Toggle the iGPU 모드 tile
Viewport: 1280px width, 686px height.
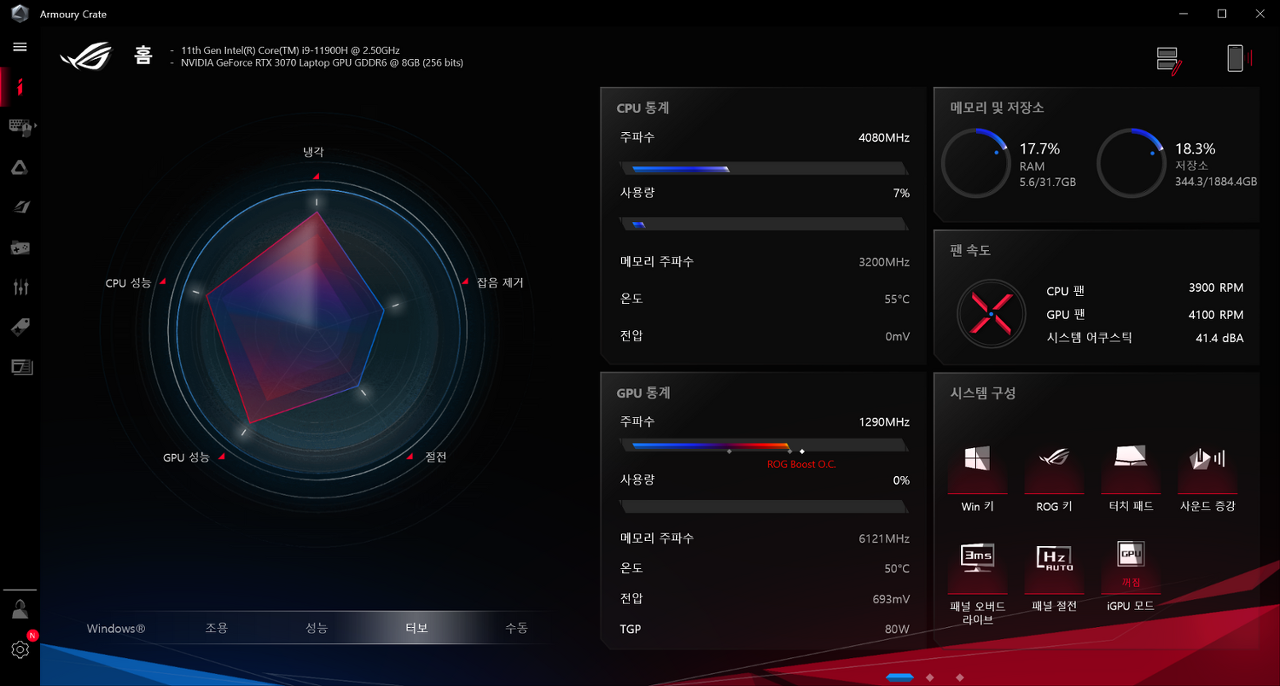(1131, 576)
